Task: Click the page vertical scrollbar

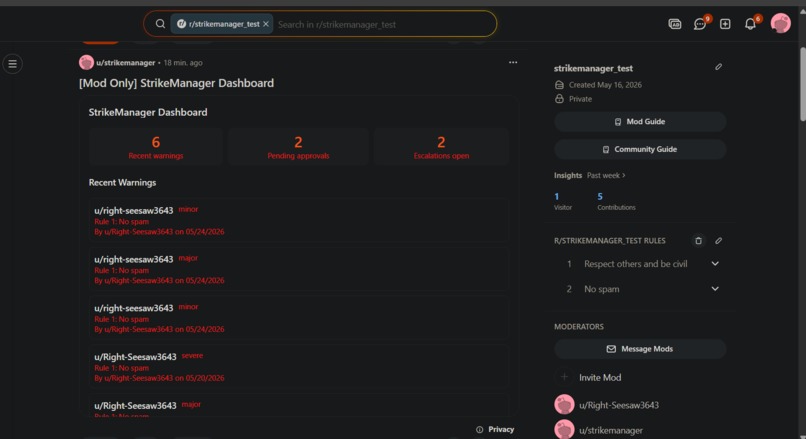Action: pos(802,85)
